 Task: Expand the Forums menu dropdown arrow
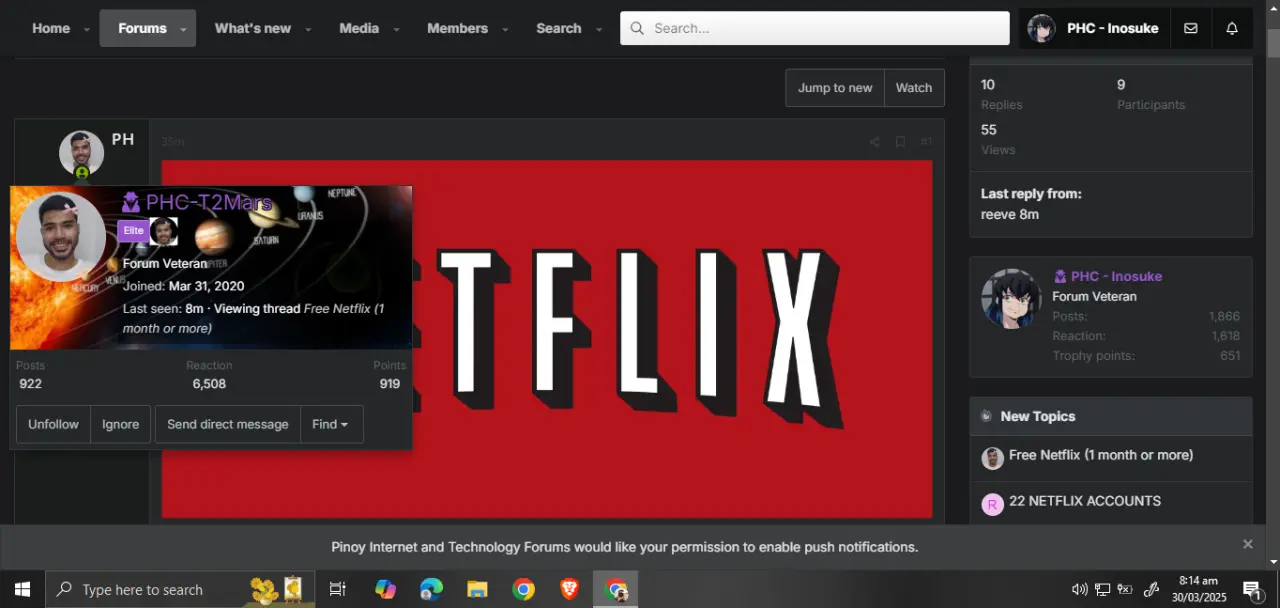click(183, 30)
